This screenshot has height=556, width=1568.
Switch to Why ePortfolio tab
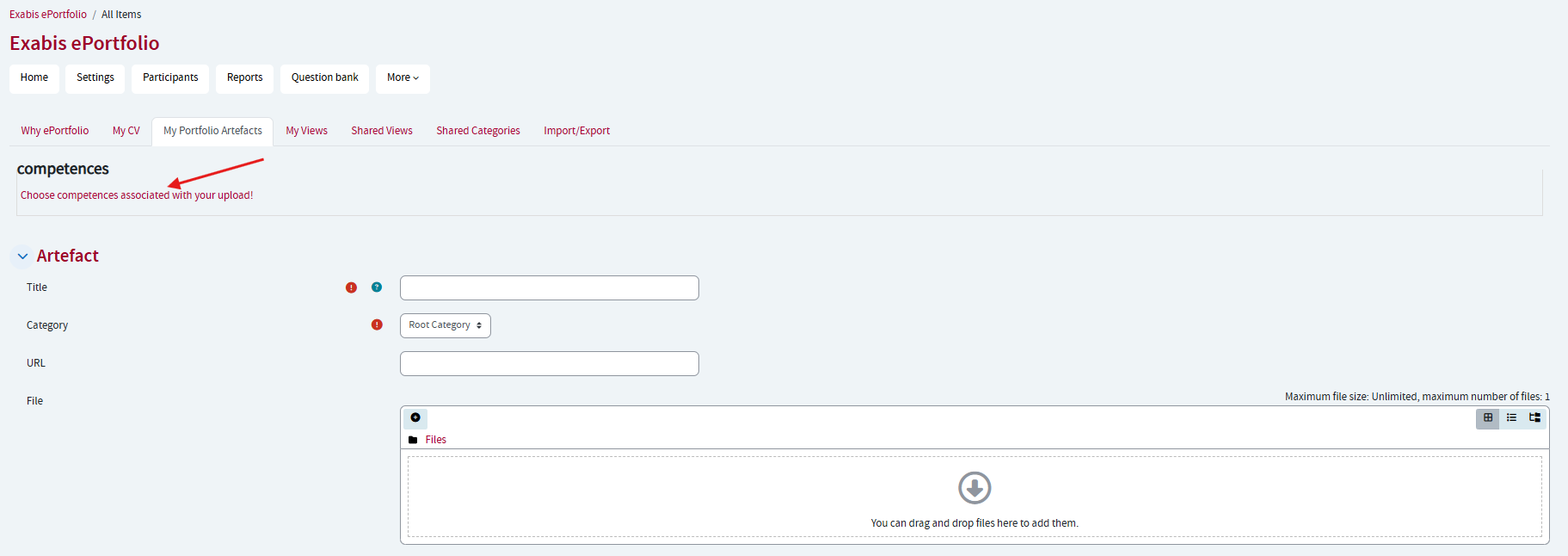55,131
